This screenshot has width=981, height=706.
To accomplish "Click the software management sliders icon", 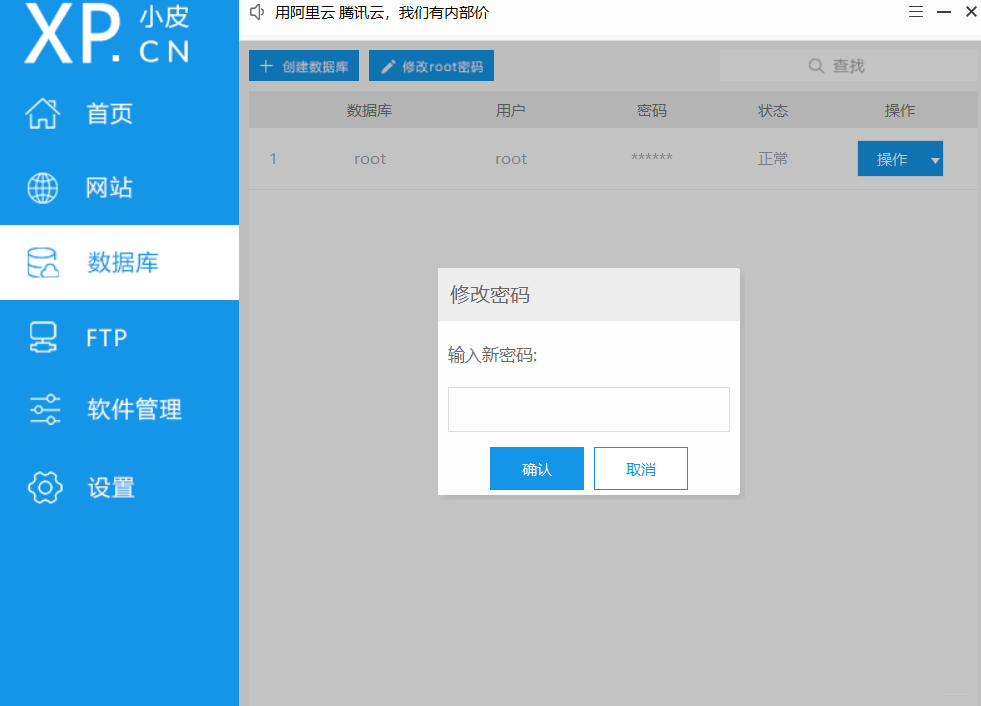I will [45, 409].
